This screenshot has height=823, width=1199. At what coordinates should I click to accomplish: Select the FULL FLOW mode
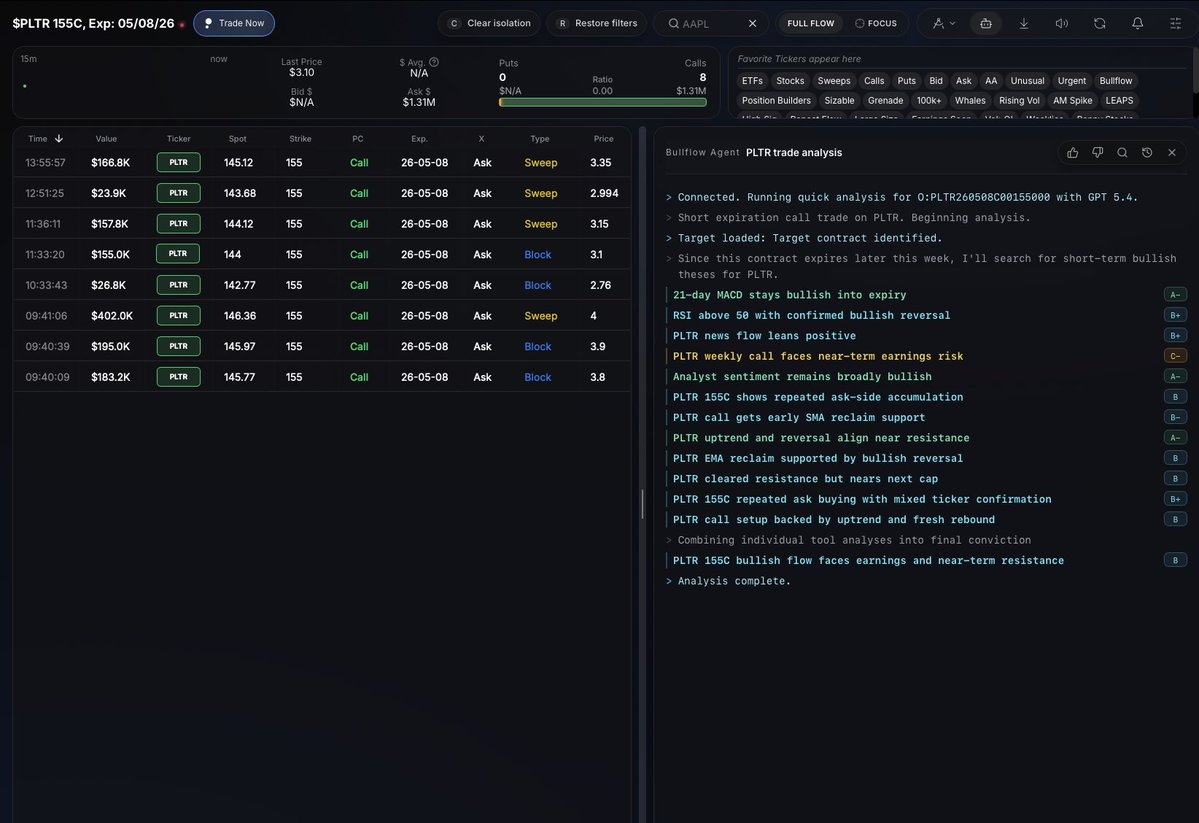[x=811, y=24]
